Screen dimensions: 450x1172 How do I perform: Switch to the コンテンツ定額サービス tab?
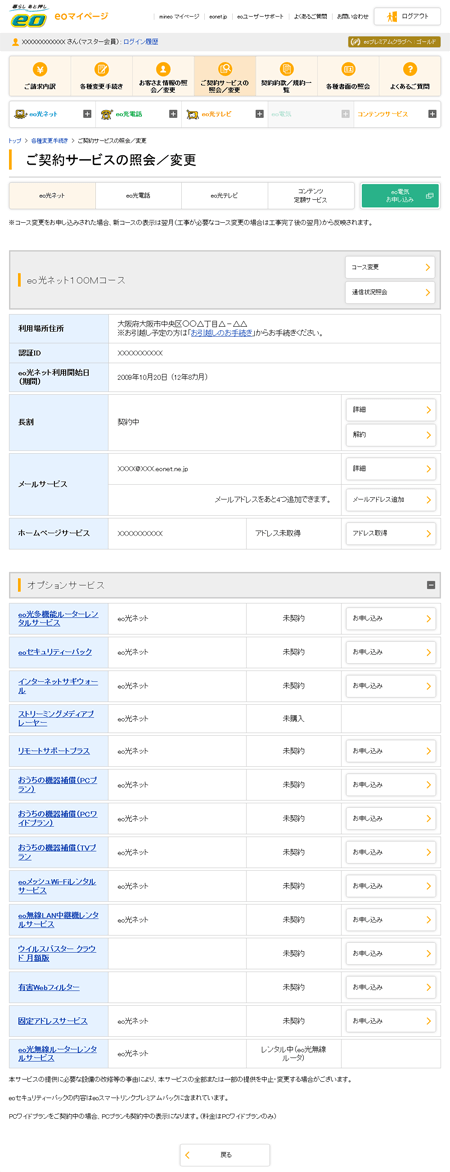310,195
